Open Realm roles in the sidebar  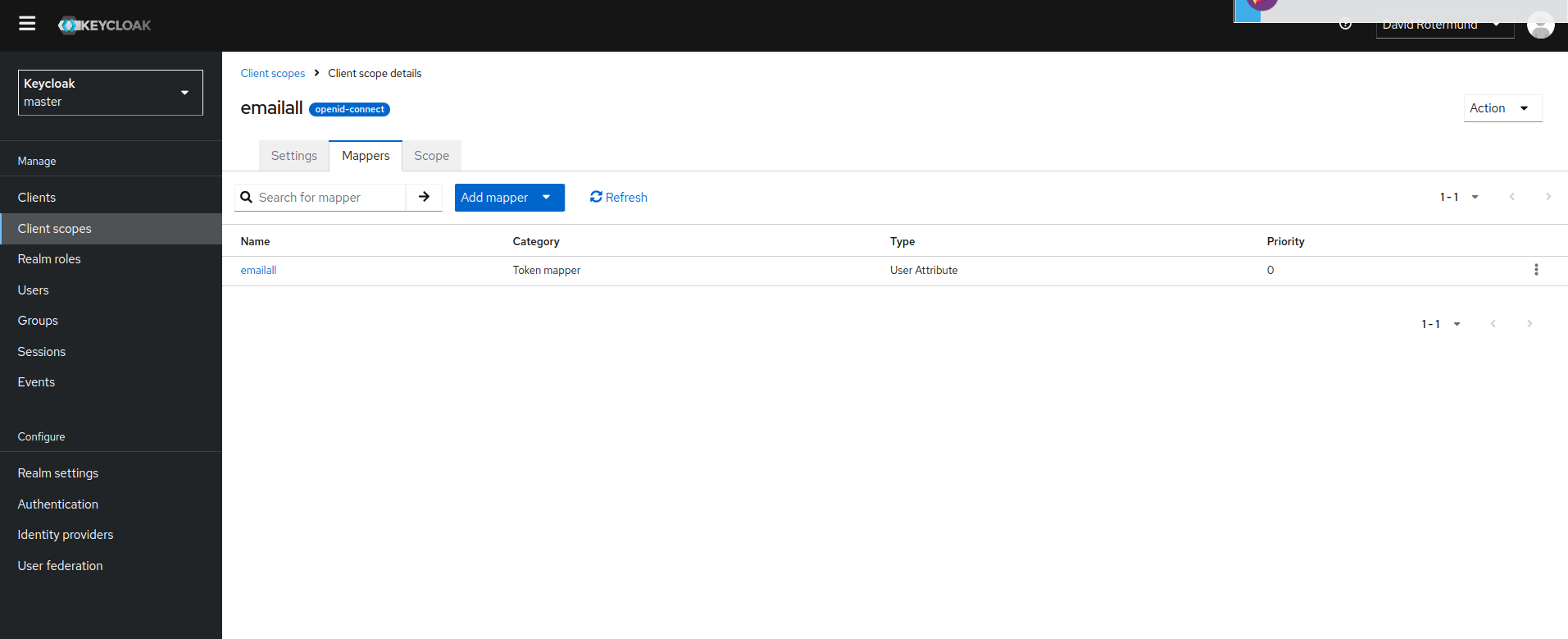point(111,259)
